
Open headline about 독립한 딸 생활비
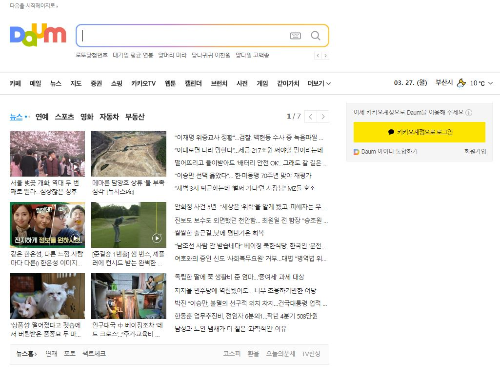[239, 277]
